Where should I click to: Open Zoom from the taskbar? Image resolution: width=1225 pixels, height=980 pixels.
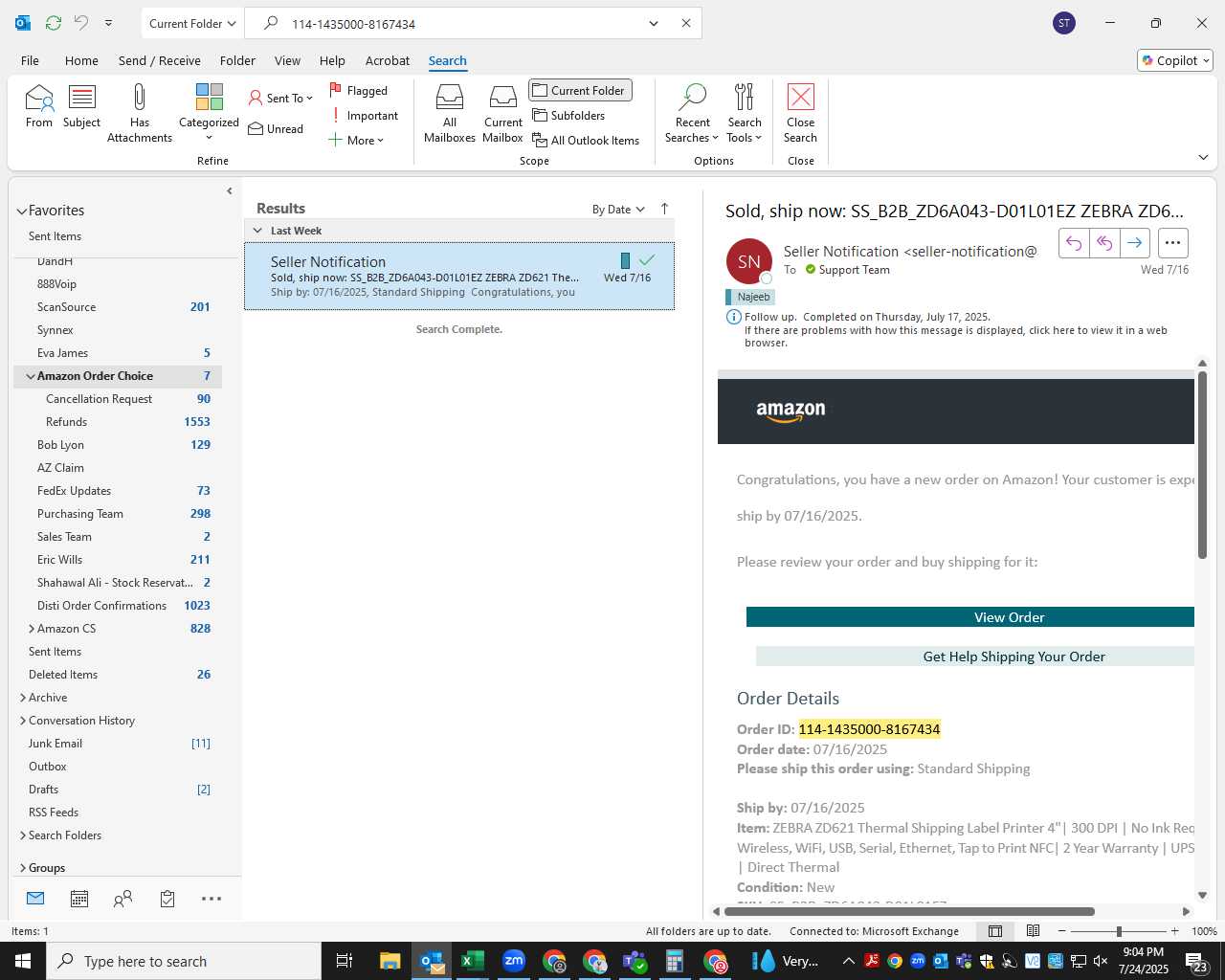tap(514, 961)
